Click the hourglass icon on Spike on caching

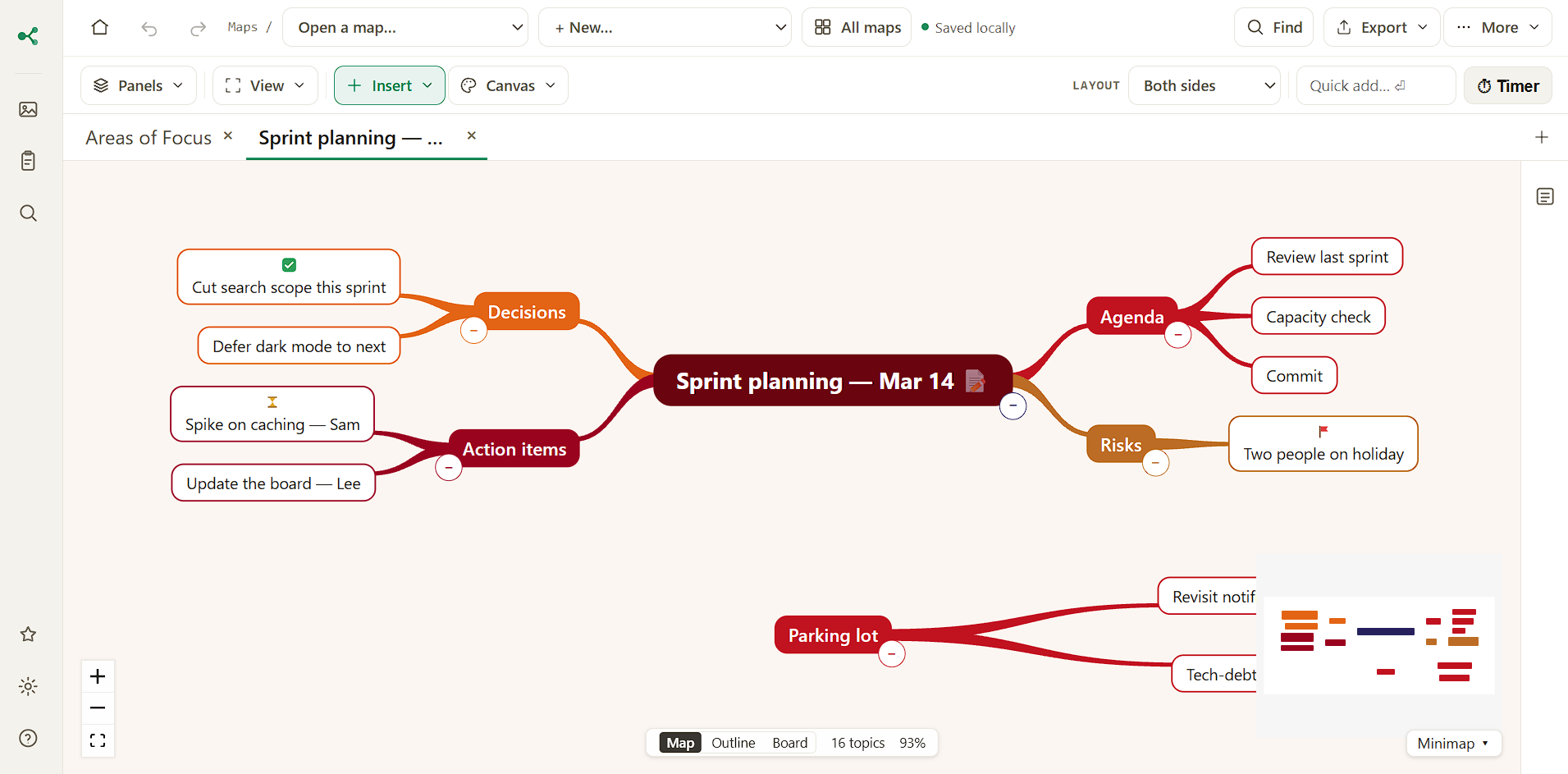tap(272, 402)
